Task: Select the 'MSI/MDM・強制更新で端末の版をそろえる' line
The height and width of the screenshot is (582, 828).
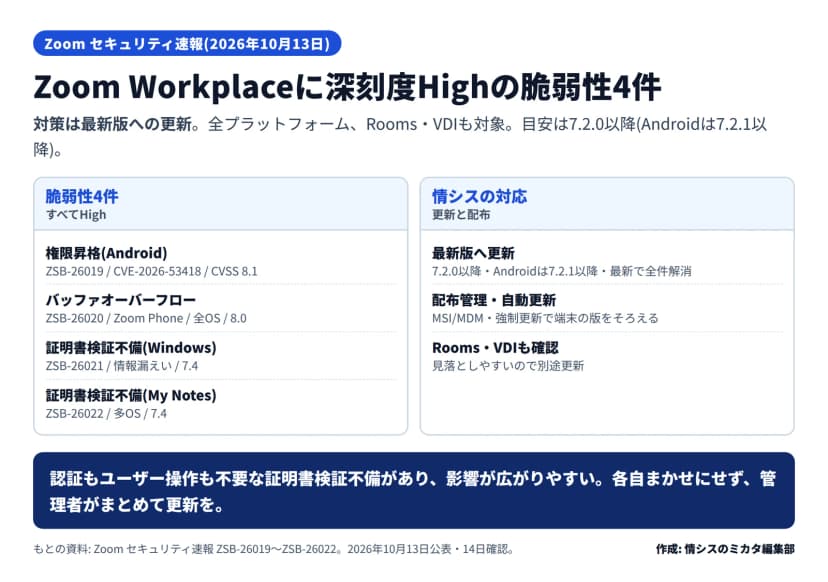Action: coord(545,318)
